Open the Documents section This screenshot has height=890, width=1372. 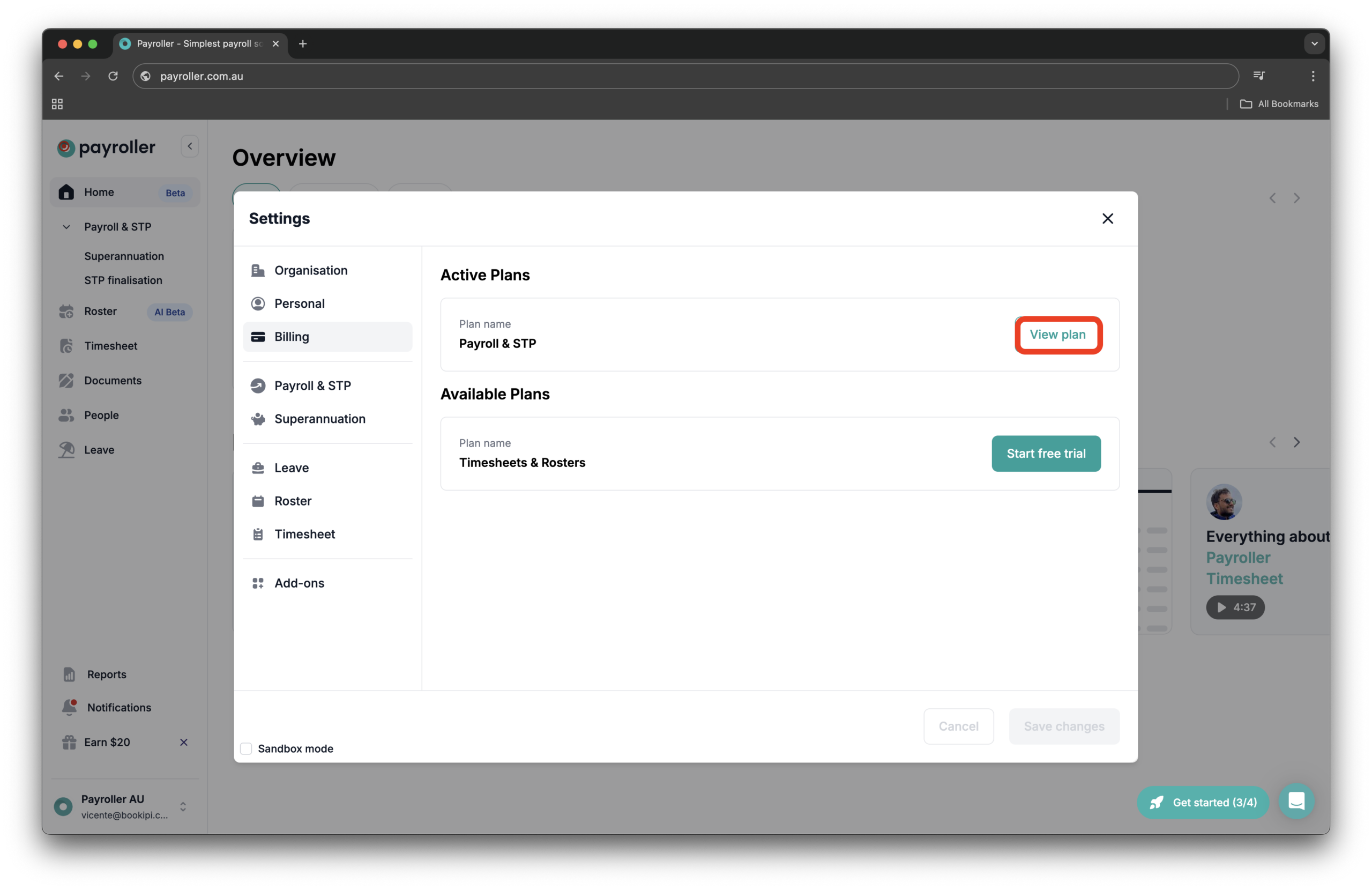click(113, 380)
